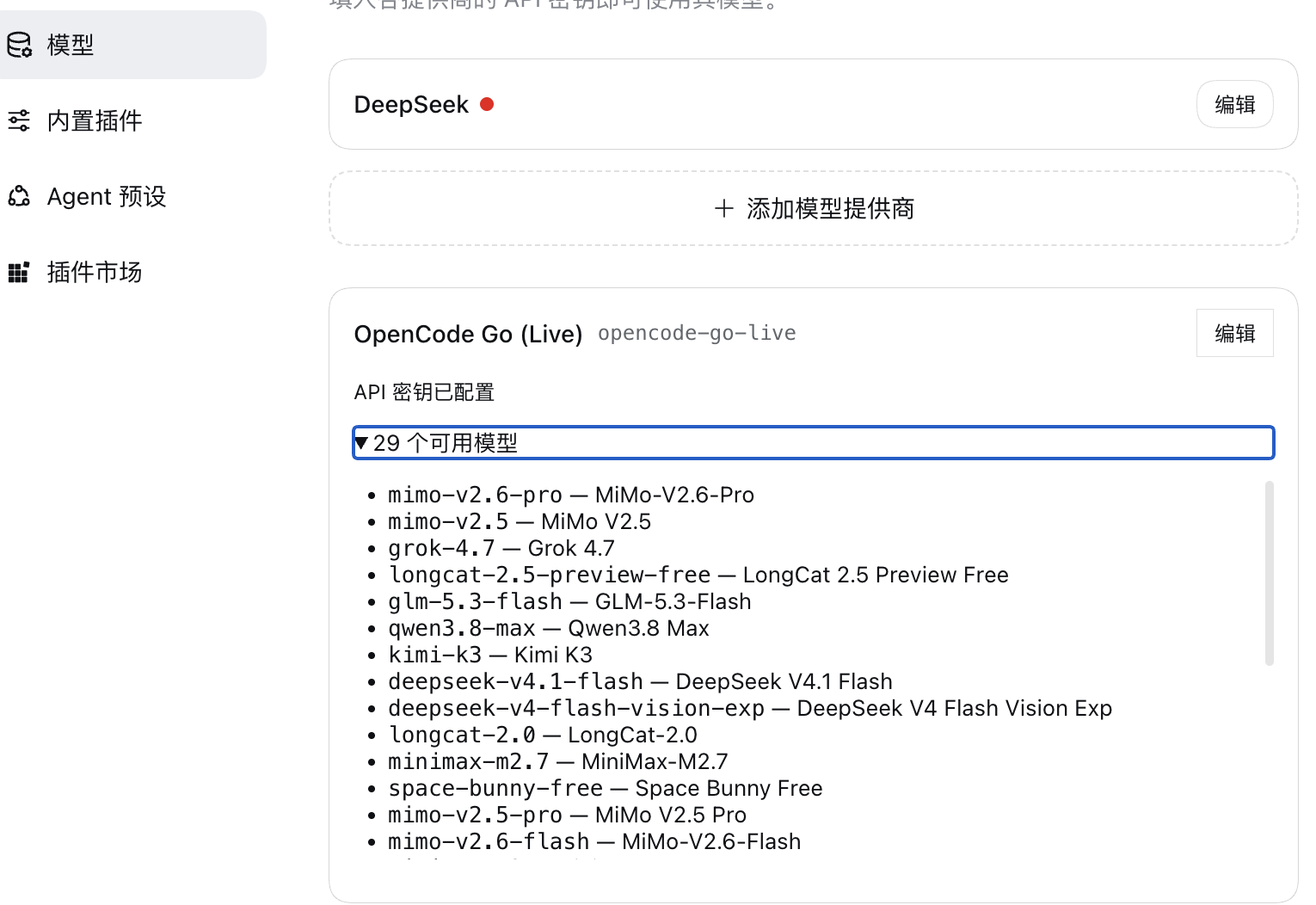Add a new model provider
Viewport: 1316px width, 905px height.
(x=814, y=208)
